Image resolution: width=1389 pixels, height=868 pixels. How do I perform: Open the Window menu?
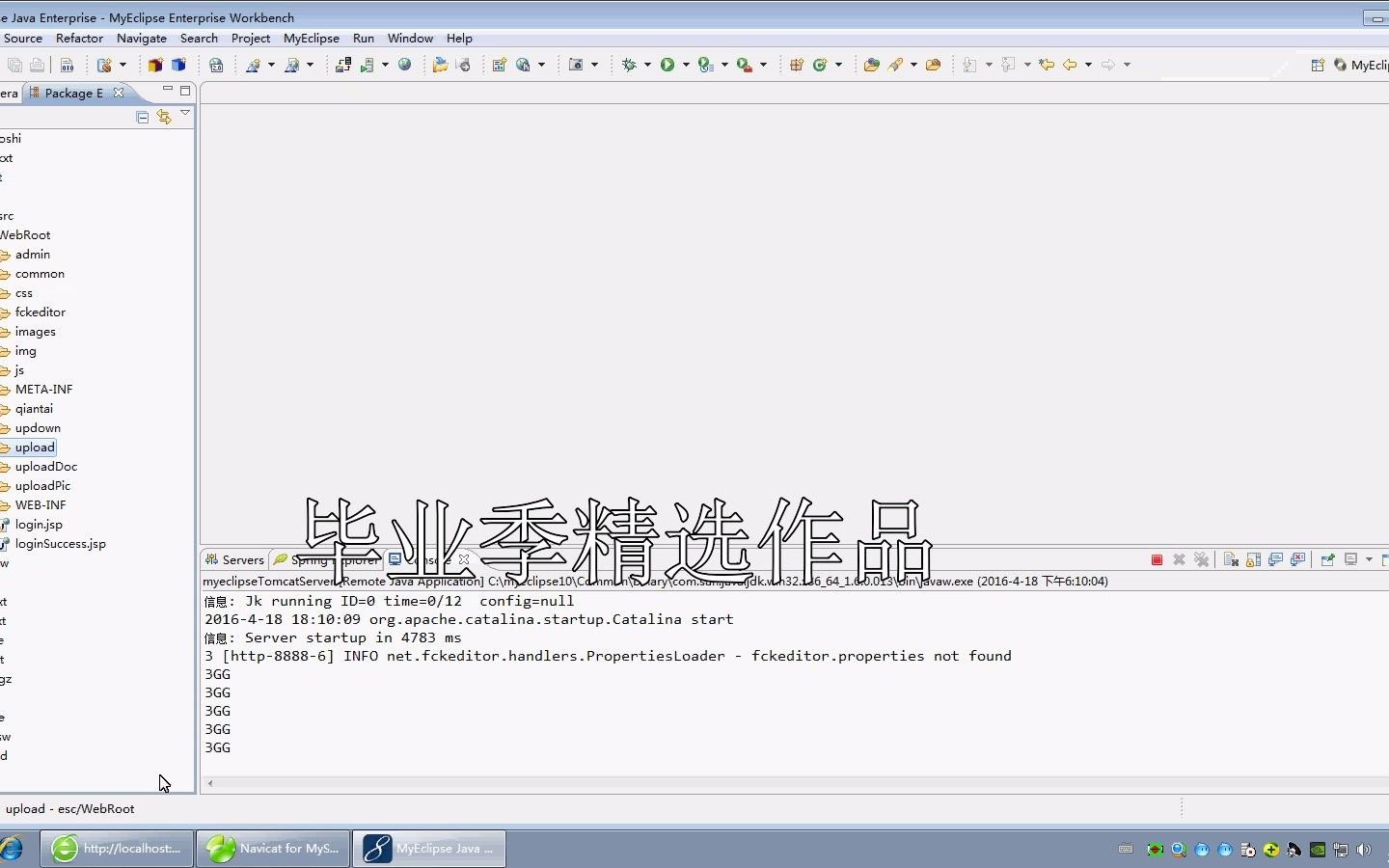pos(410,39)
